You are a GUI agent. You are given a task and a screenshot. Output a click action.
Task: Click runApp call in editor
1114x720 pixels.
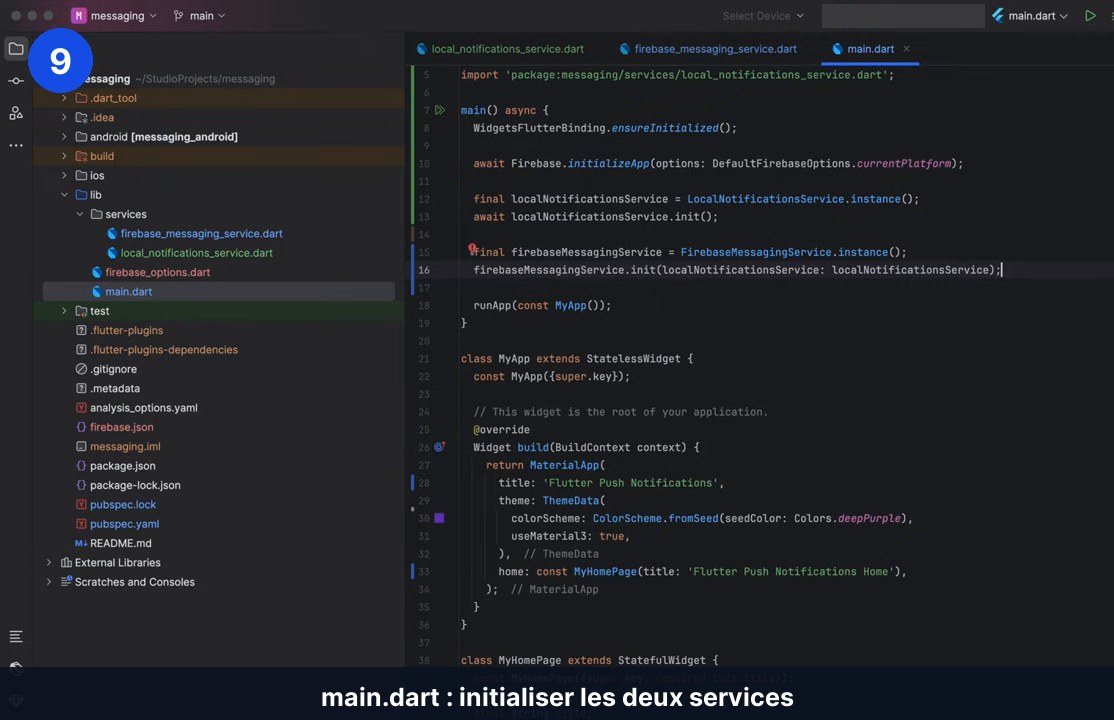[x=492, y=306]
